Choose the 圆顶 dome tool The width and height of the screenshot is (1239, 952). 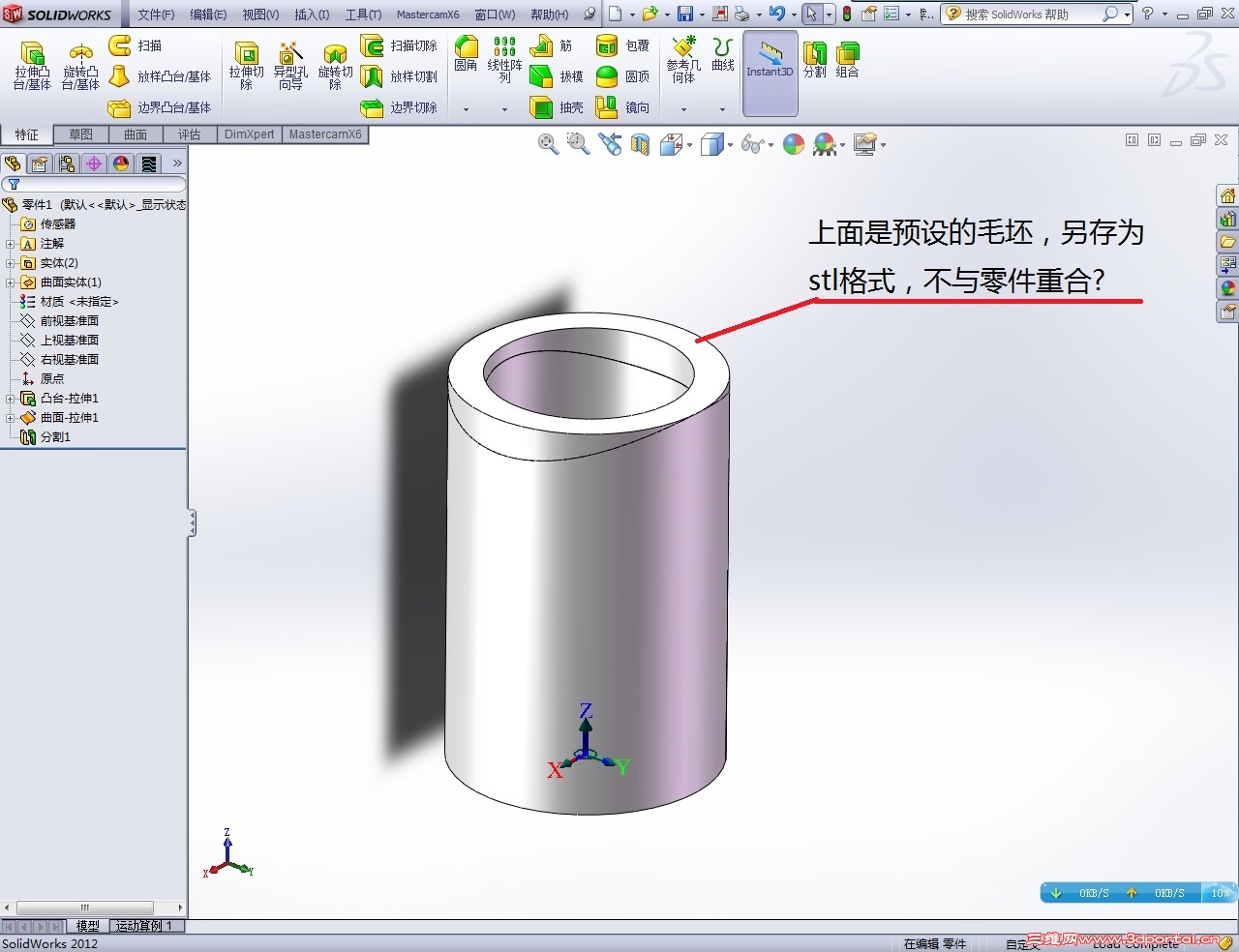click(622, 76)
